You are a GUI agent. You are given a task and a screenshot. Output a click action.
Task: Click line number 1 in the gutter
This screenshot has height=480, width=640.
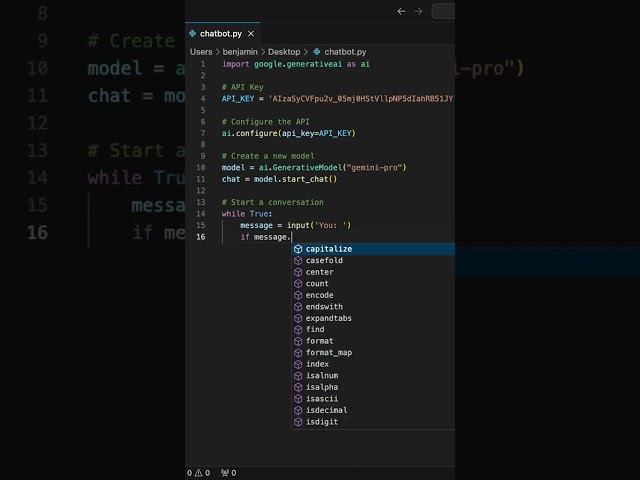click(203, 64)
